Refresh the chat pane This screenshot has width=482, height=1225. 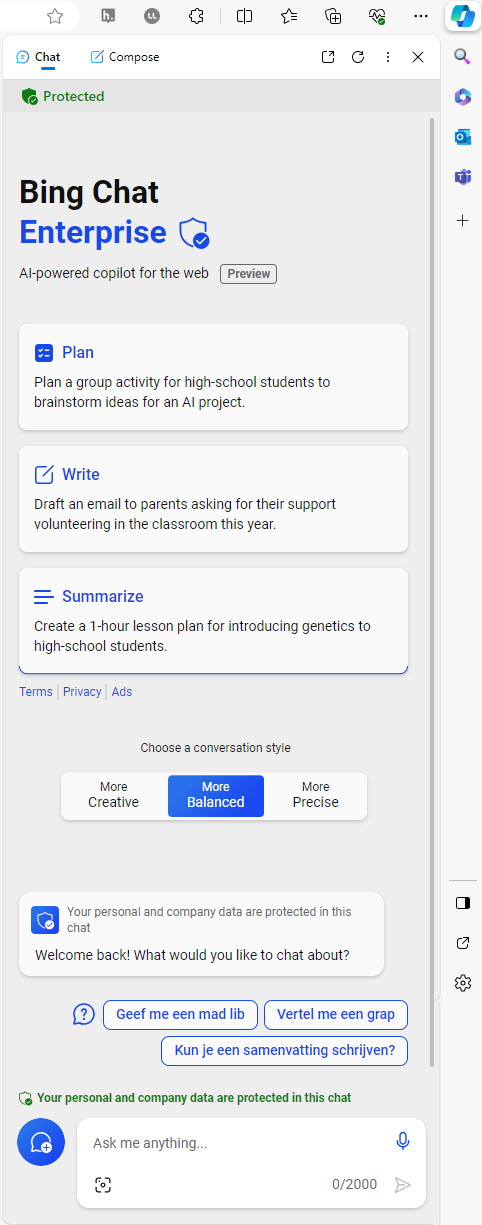[x=358, y=57]
